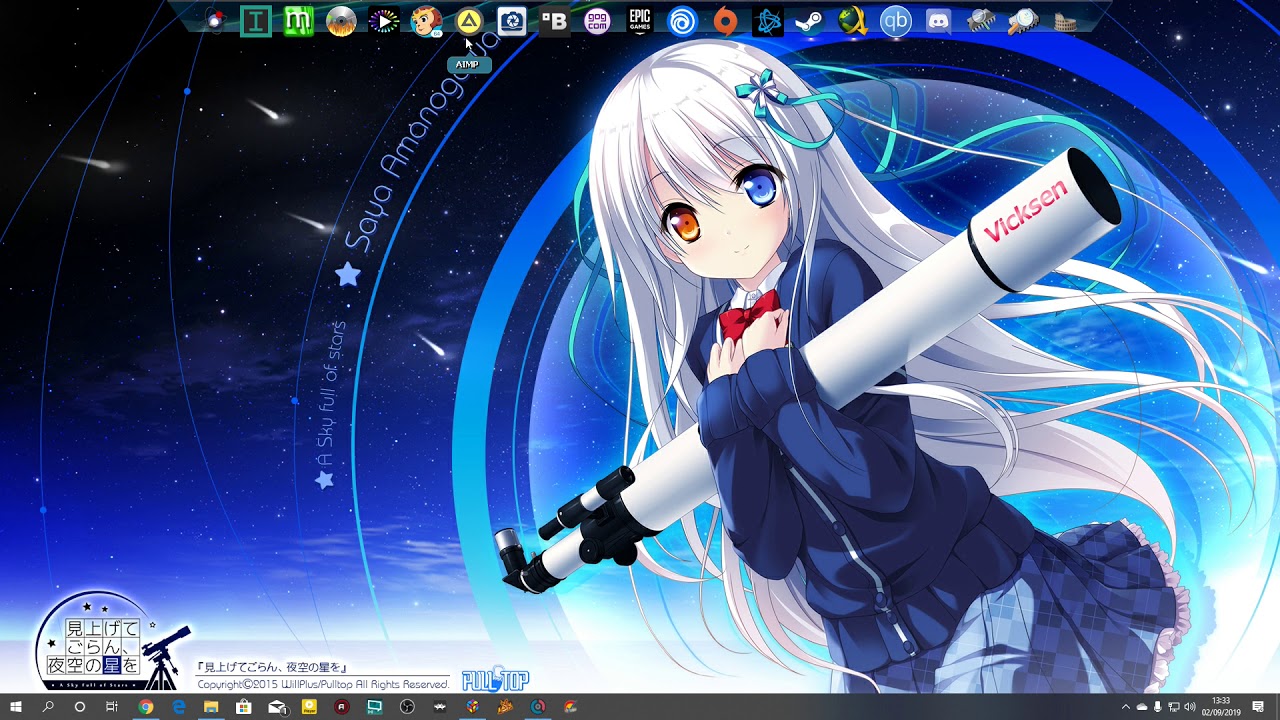Open taskbar search magnifier

(48, 707)
